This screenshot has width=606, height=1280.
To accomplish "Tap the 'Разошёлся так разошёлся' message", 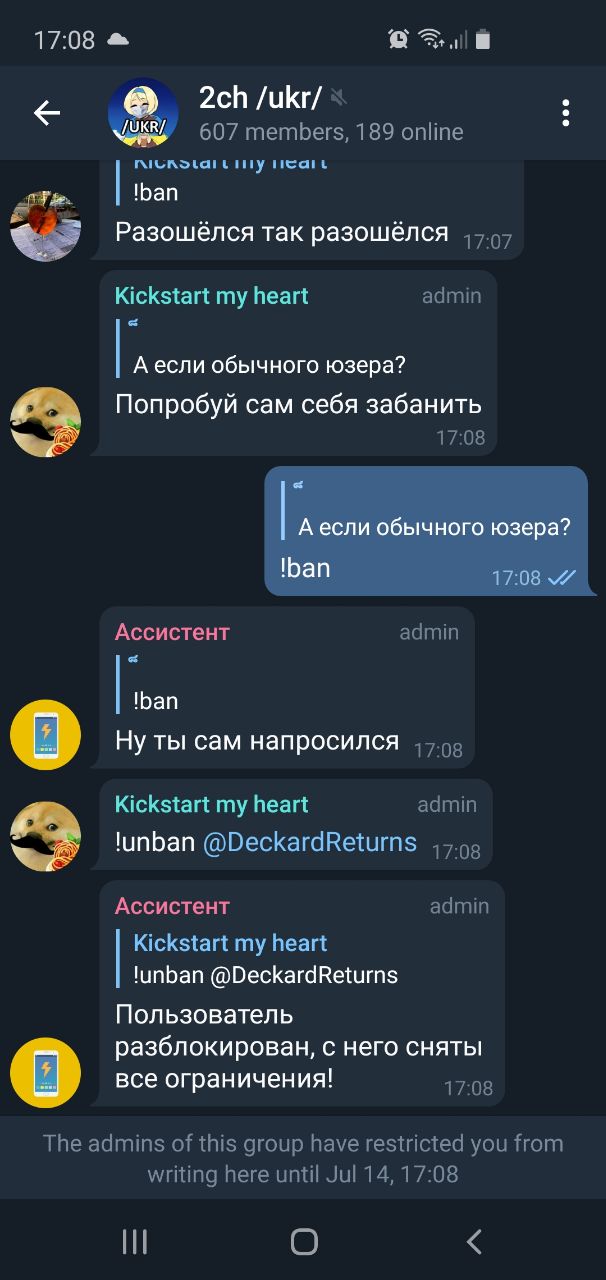I will (282, 232).
